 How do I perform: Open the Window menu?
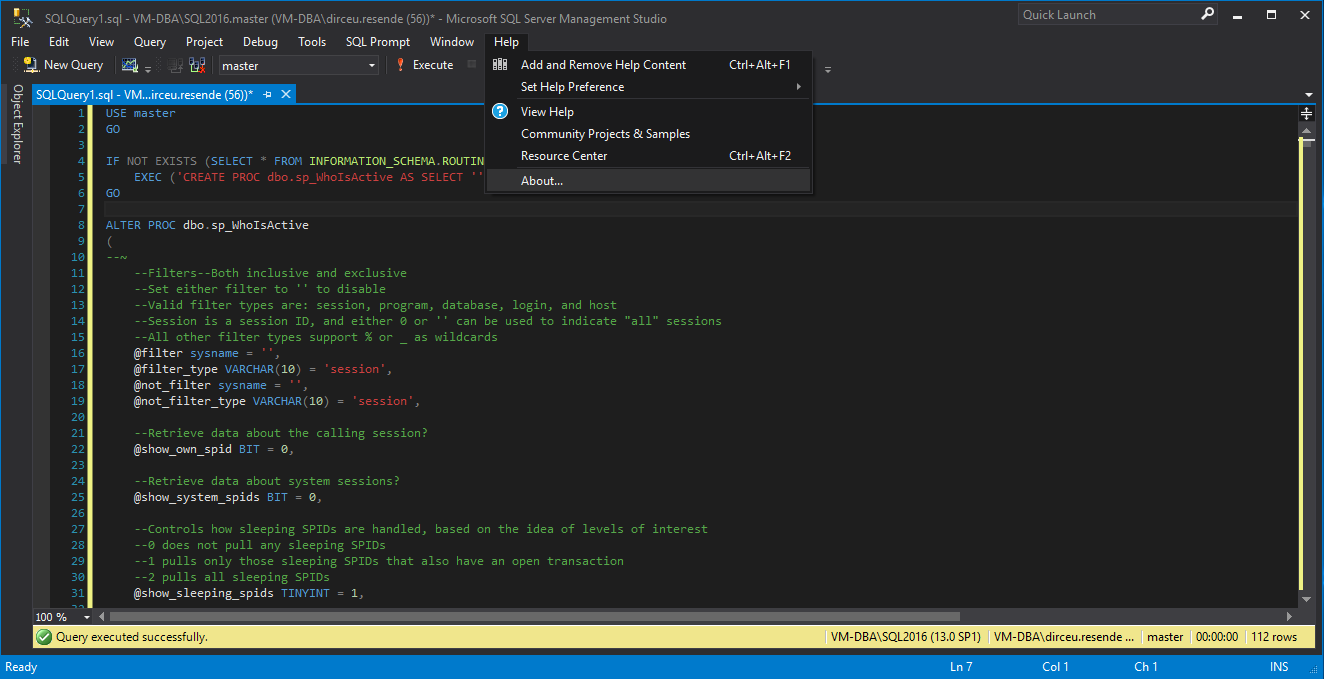point(452,42)
